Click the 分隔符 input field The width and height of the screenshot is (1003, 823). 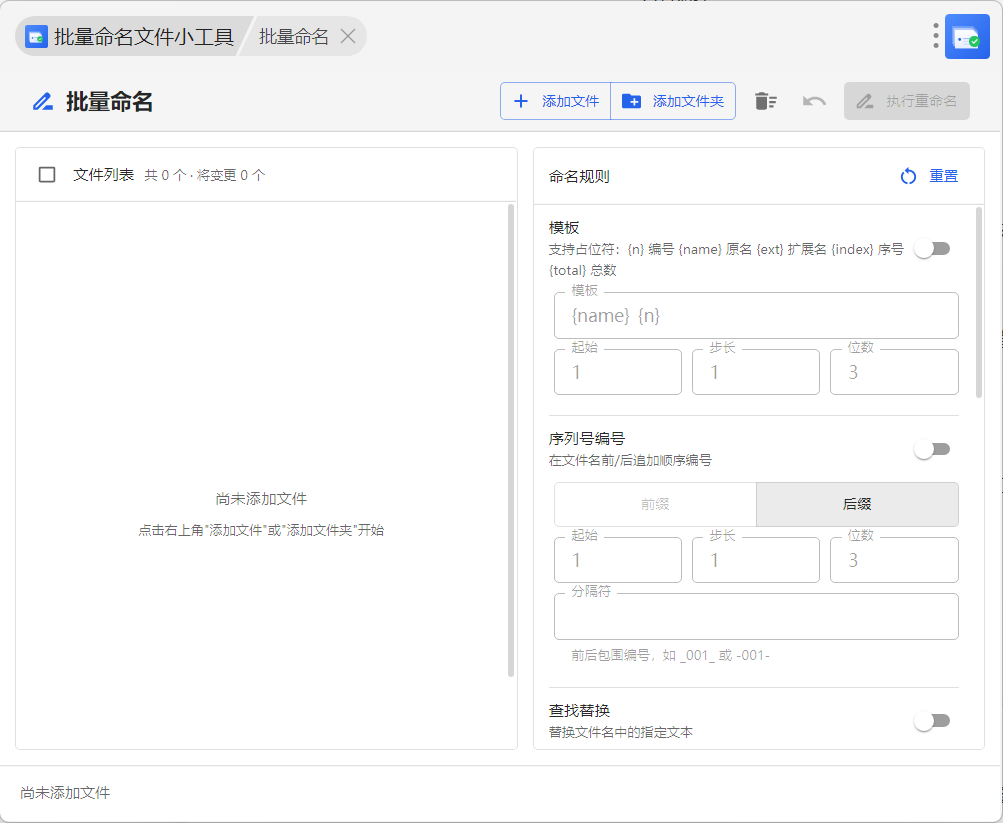(x=756, y=616)
